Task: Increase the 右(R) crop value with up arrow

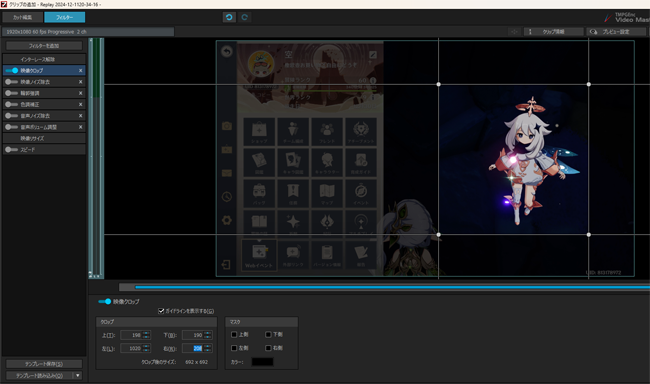Action: pos(208,346)
